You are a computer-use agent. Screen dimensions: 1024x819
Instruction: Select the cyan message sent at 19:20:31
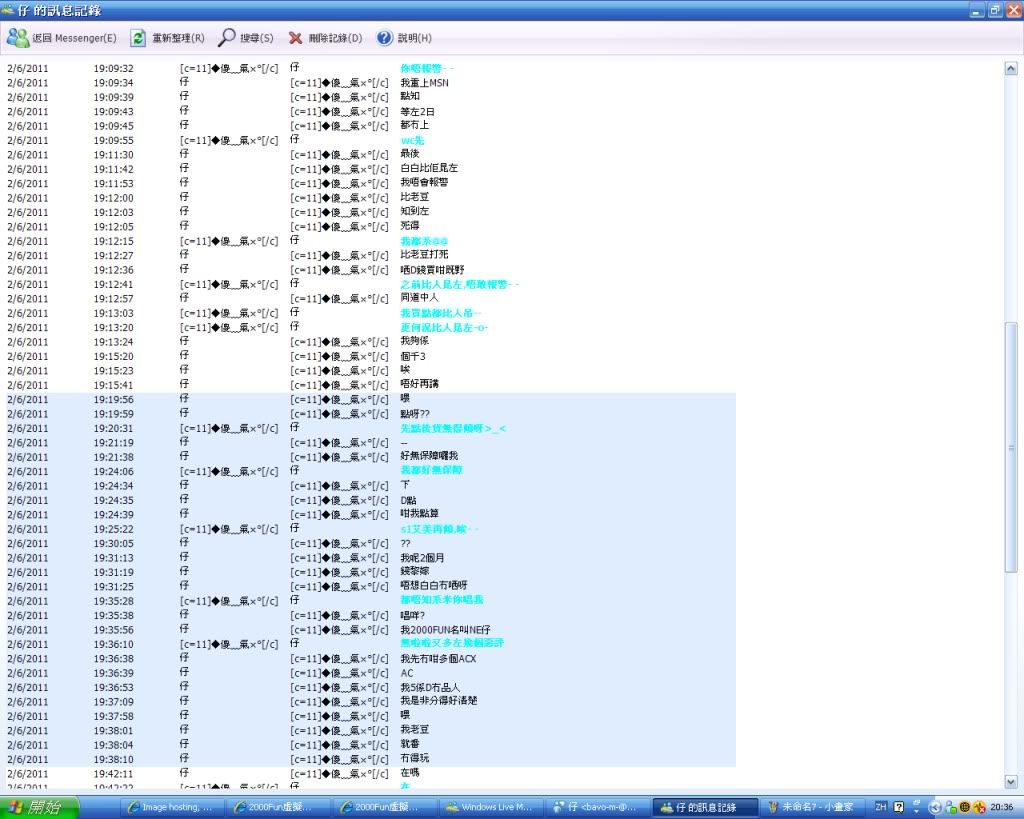click(x=452, y=428)
